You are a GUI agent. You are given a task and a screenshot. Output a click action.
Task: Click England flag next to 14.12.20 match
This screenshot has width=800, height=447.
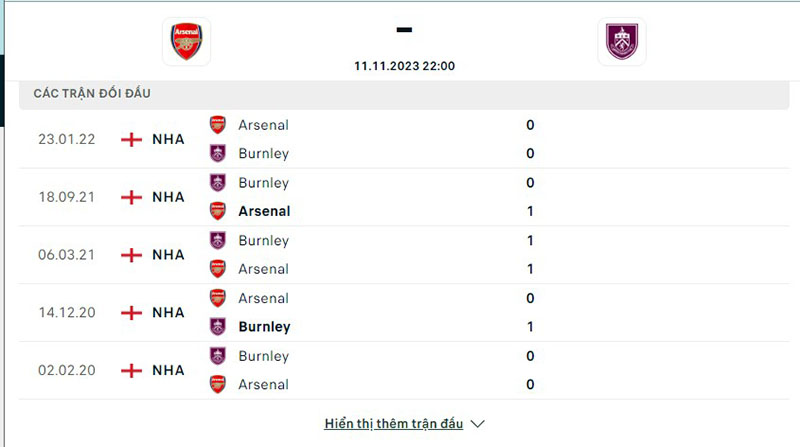pos(131,313)
